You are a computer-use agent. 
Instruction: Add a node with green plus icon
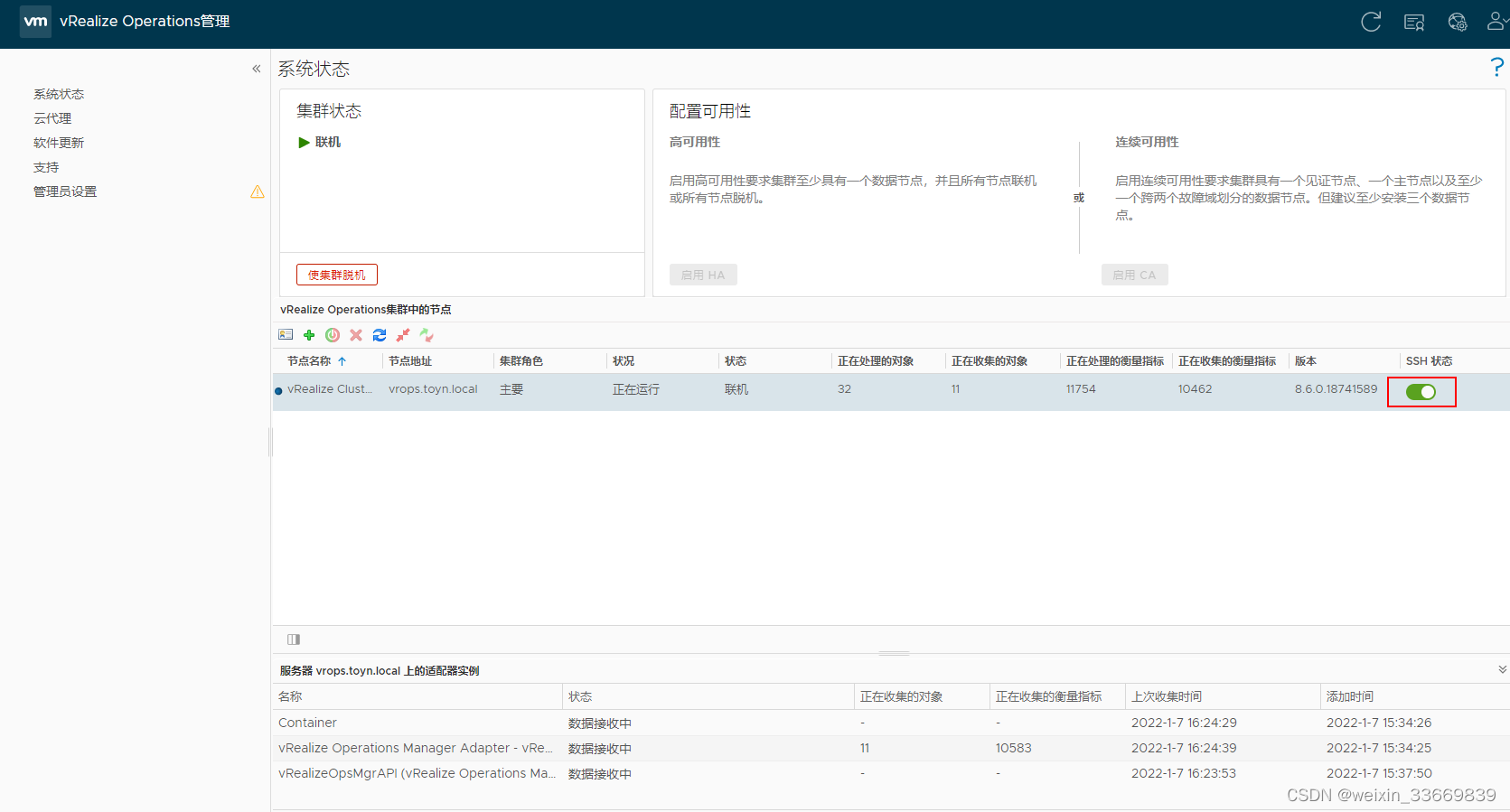[309, 335]
